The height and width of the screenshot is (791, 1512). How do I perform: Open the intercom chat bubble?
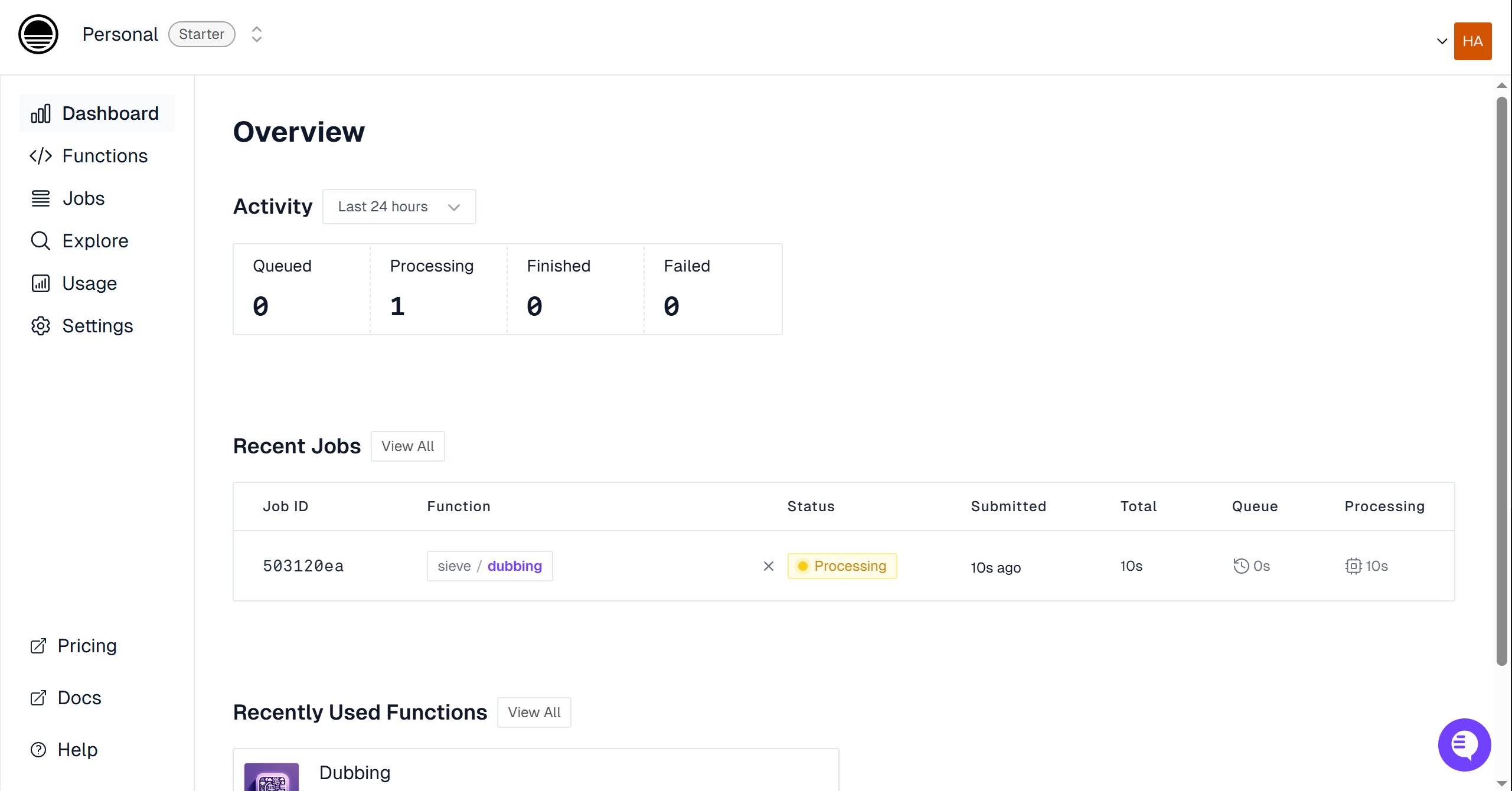coord(1464,744)
